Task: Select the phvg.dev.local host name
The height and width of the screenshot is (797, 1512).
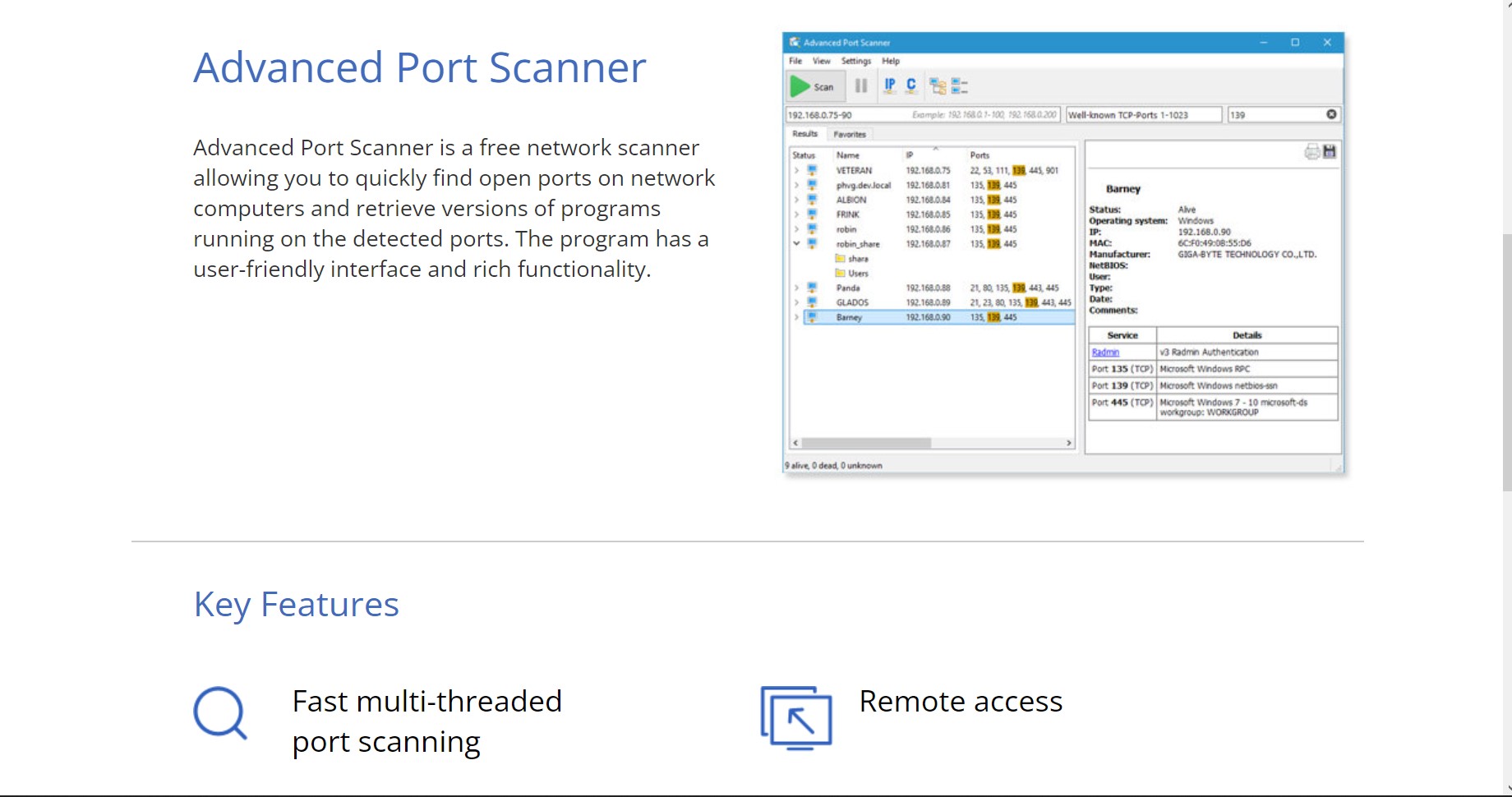Action: [x=864, y=185]
